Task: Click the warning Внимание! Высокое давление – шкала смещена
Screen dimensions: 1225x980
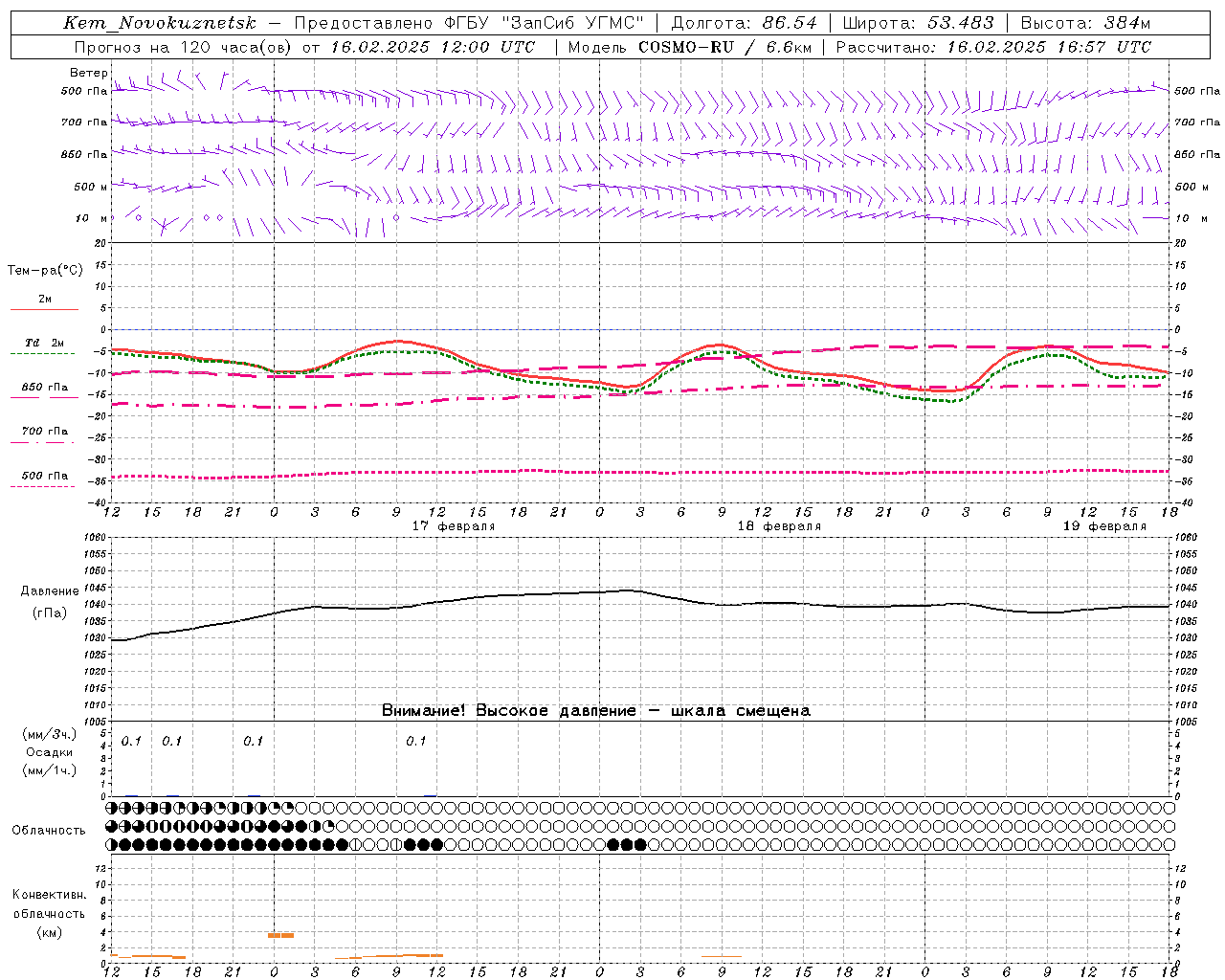Action: coord(596,711)
